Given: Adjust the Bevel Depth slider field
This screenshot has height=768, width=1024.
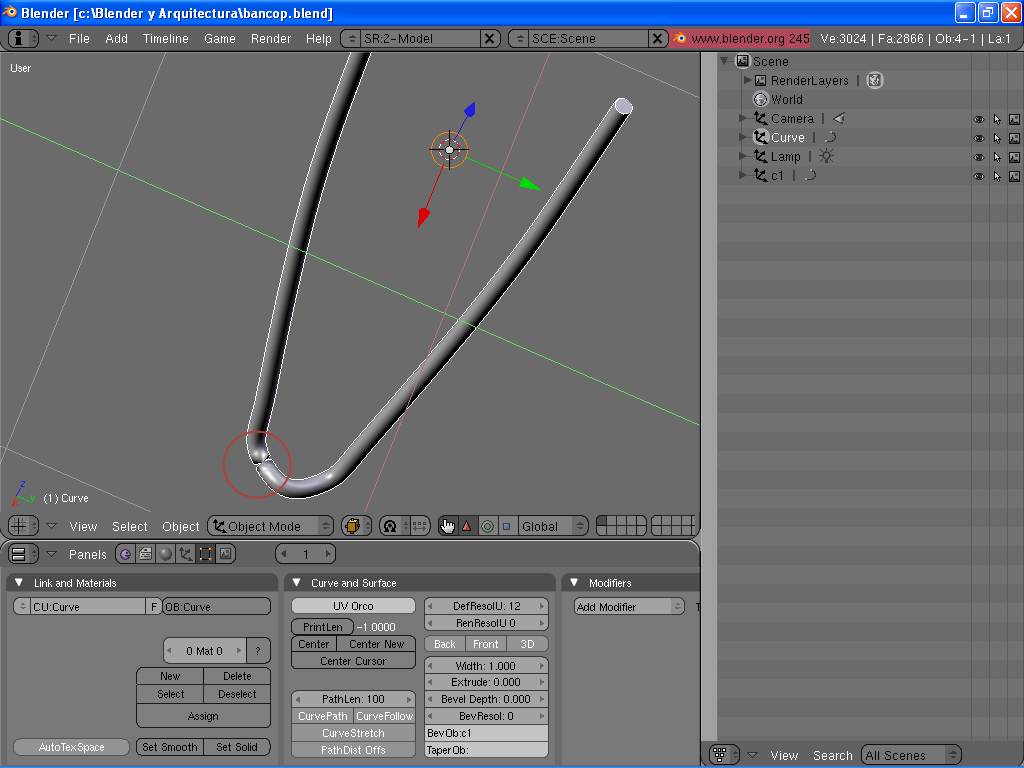Looking at the screenshot, I should click(x=486, y=699).
